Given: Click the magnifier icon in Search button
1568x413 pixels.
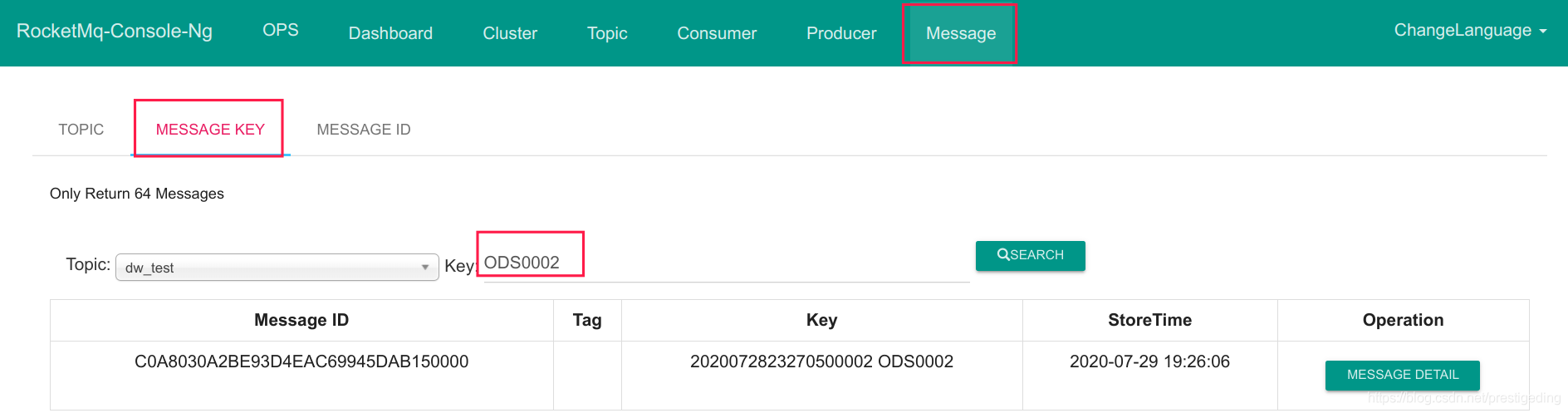Looking at the screenshot, I should coord(1002,255).
